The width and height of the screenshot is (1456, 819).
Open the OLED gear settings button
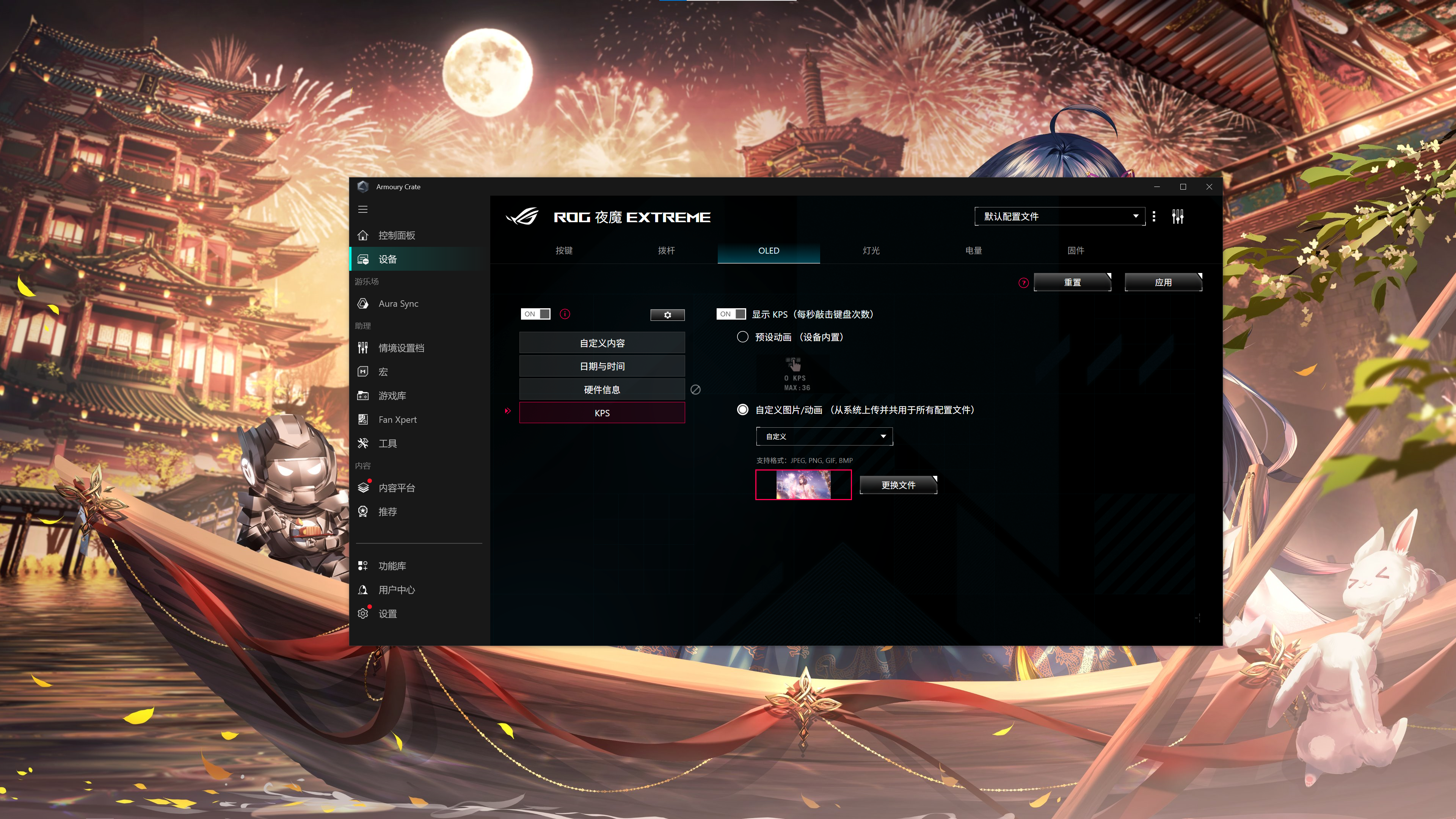pos(667,315)
